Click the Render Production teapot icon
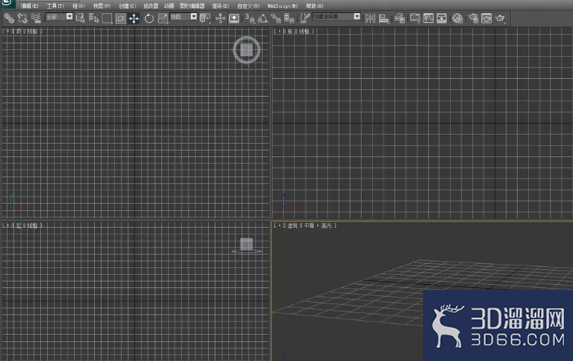 click(500, 18)
